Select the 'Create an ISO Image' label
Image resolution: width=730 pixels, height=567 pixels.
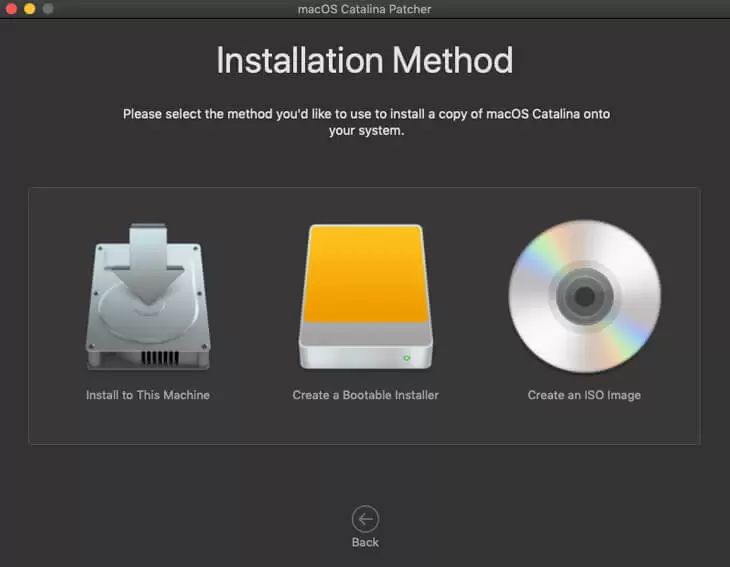pos(584,395)
